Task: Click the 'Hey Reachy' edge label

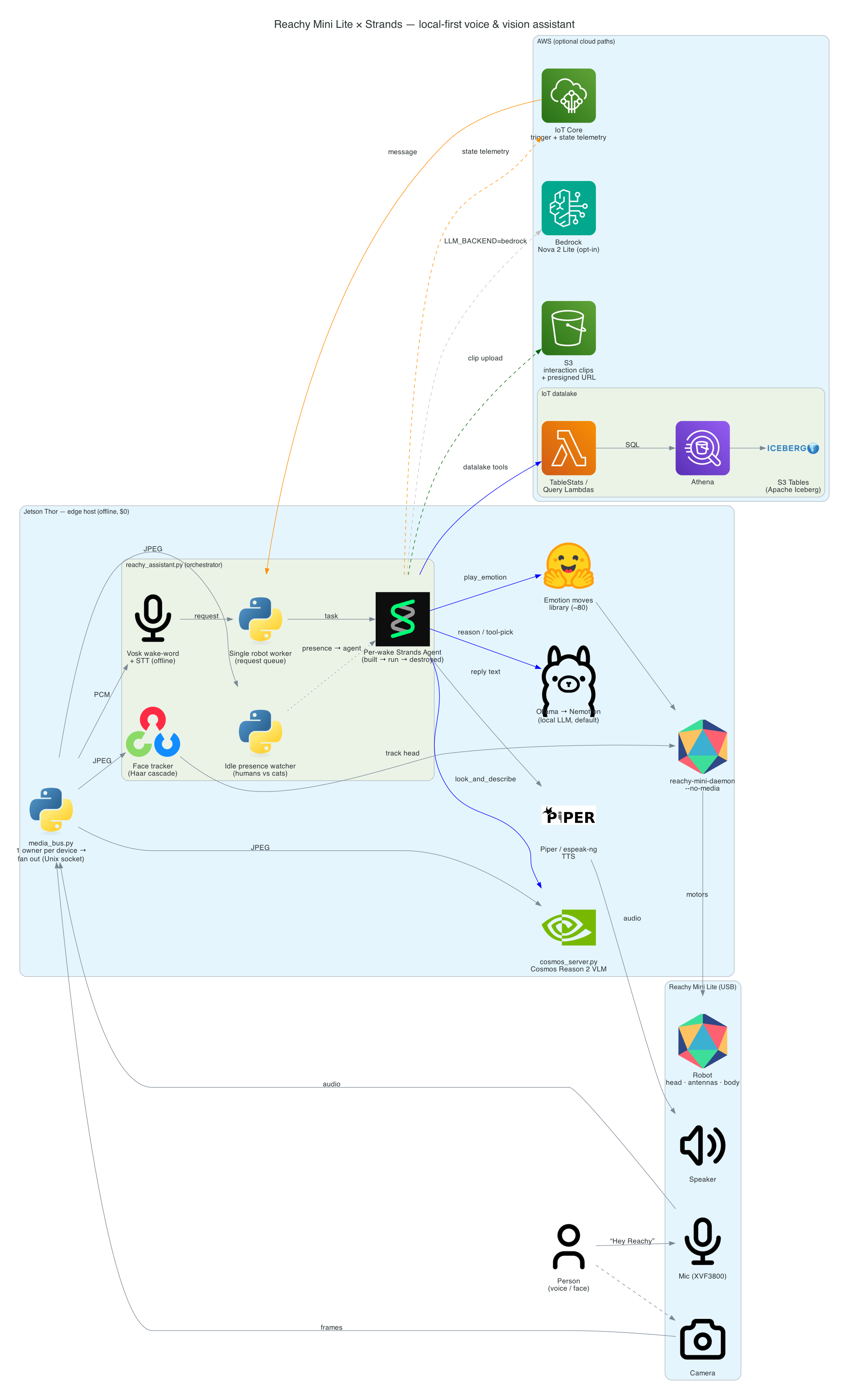Action: coord(632,1241)
